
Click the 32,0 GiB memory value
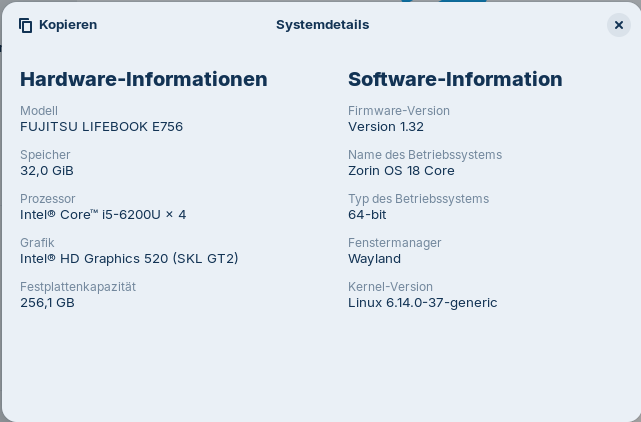pyautogui.click(x=47, y=171)
